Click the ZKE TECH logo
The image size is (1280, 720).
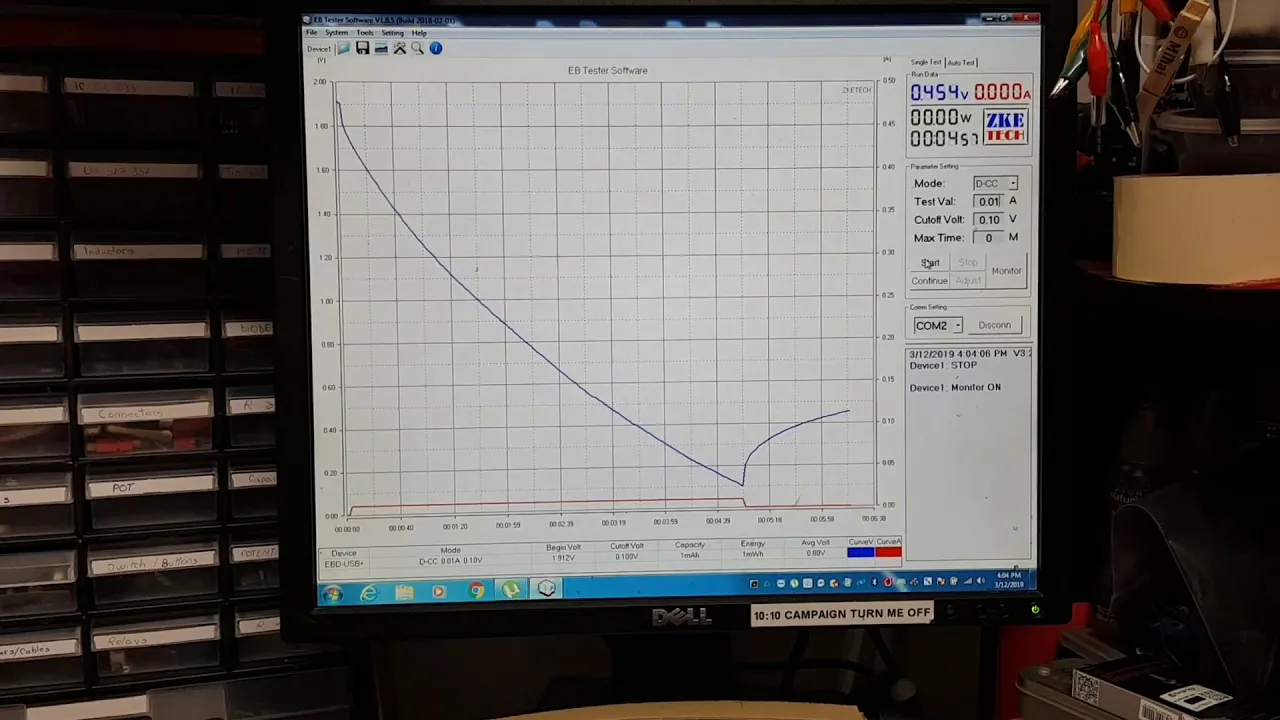pos(1005,127)
